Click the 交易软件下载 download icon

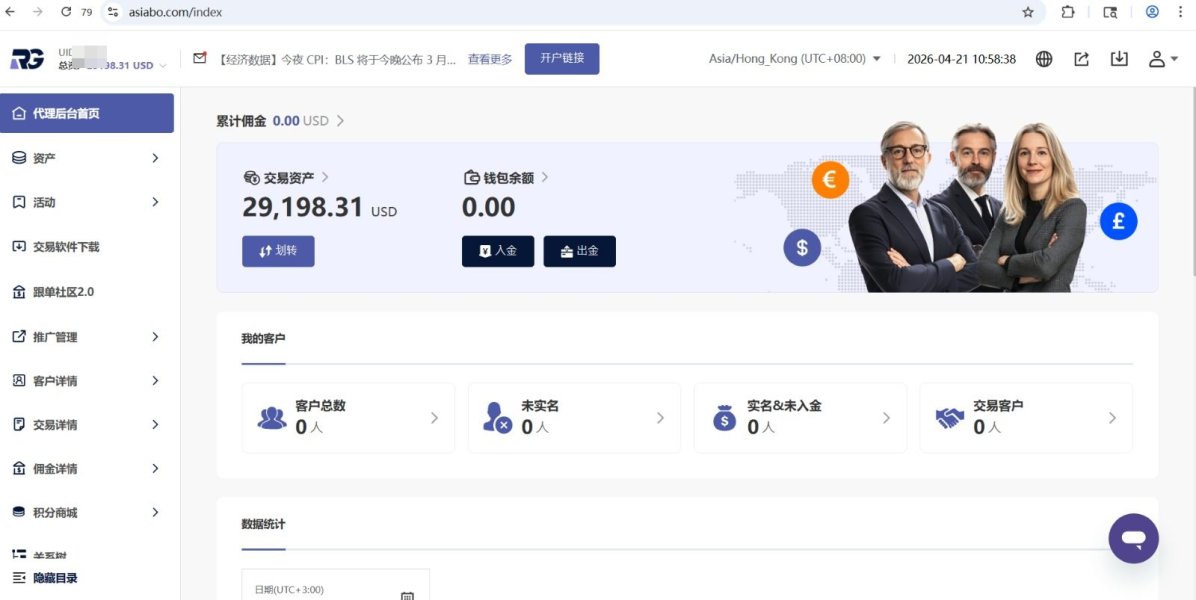[19, 247]
